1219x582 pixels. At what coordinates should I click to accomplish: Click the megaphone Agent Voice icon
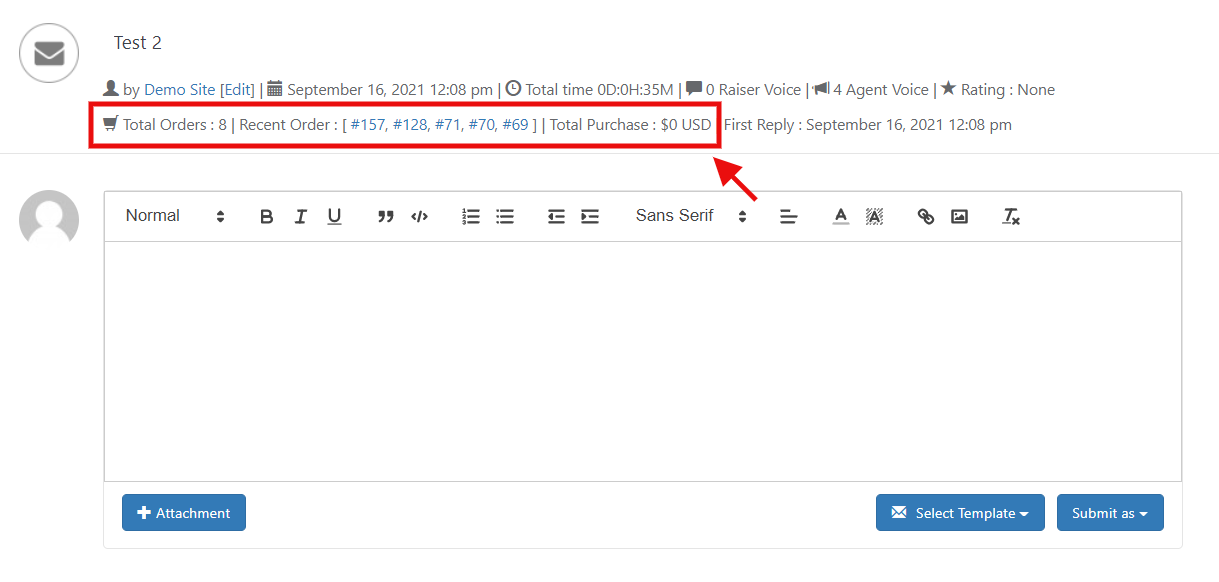pos(821,89)
